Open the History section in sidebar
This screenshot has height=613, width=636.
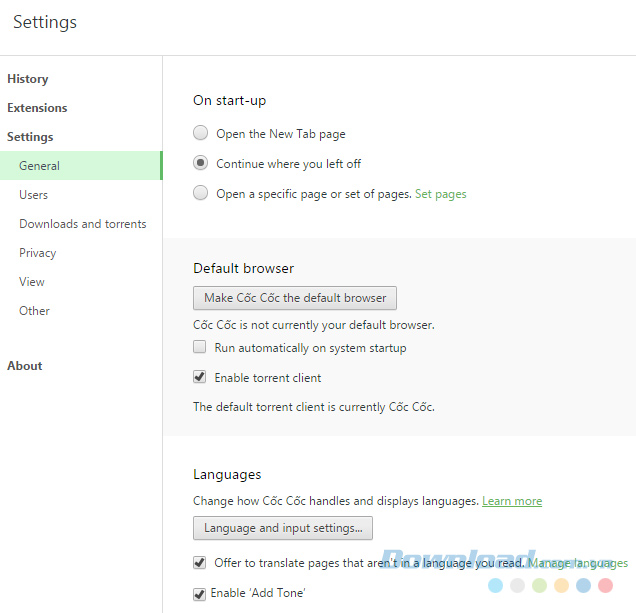(28, 79)
